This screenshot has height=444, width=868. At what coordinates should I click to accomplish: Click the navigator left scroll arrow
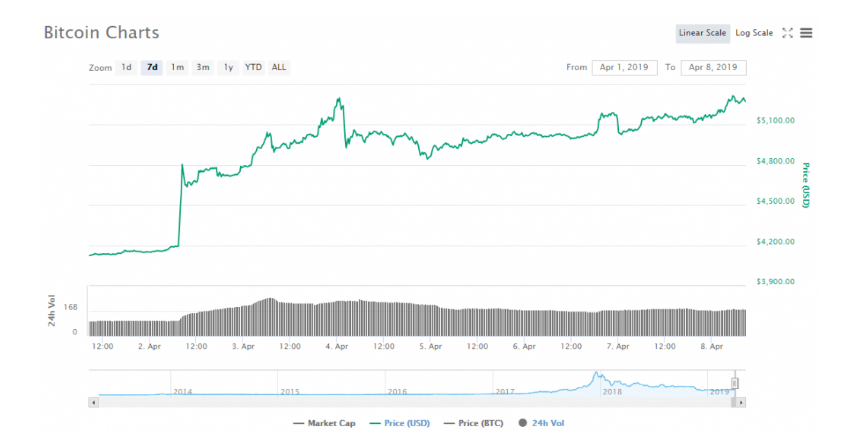point(94,402)
